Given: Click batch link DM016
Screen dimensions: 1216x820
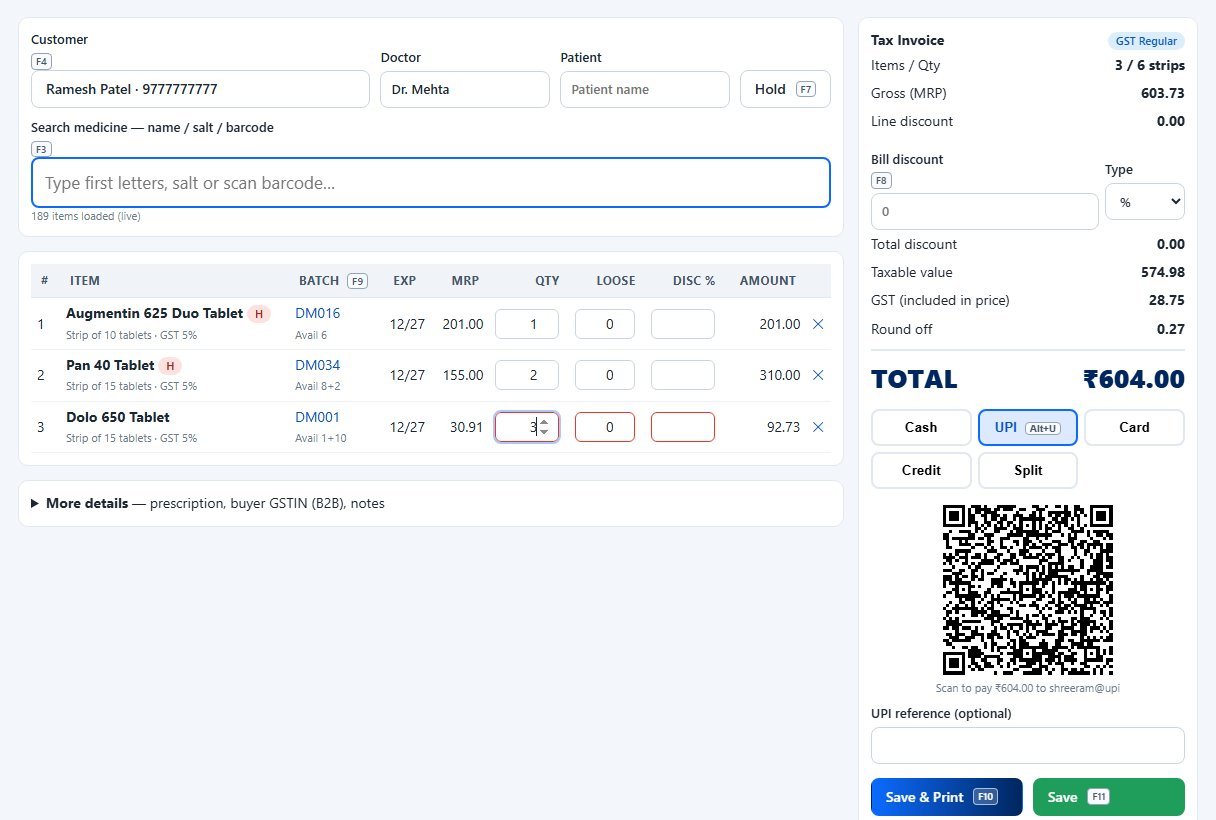Looking at the screenshot, I should pos(317,313).
